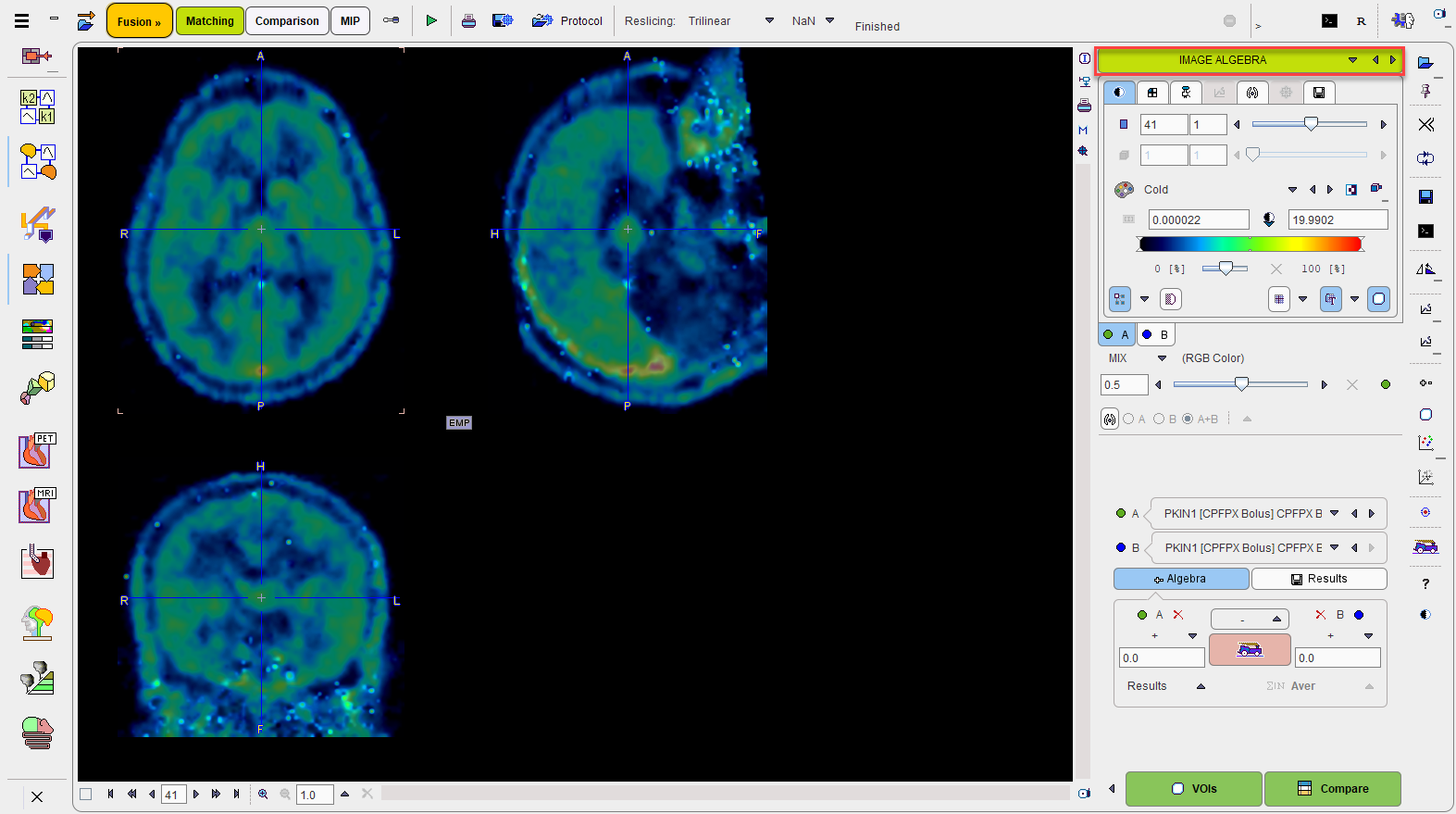Viewport: 1456px width, 814px height.
Task: Close the sidebar with the X
Action: click(37, 796)
